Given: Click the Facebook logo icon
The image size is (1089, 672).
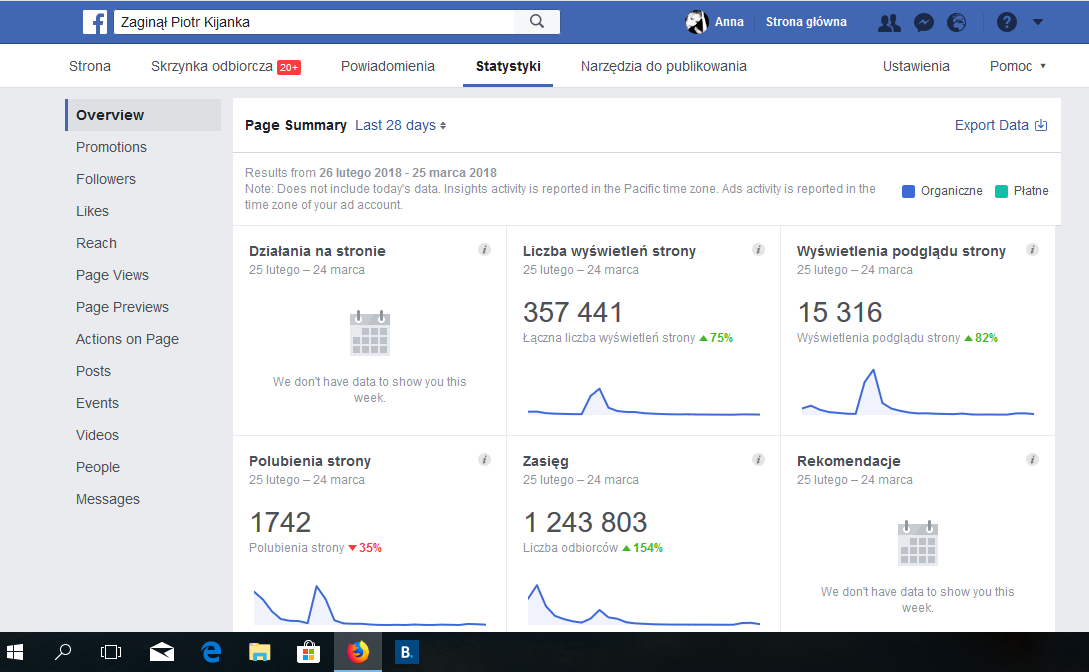Looking at the screenshot, I should tap(95, 22).
